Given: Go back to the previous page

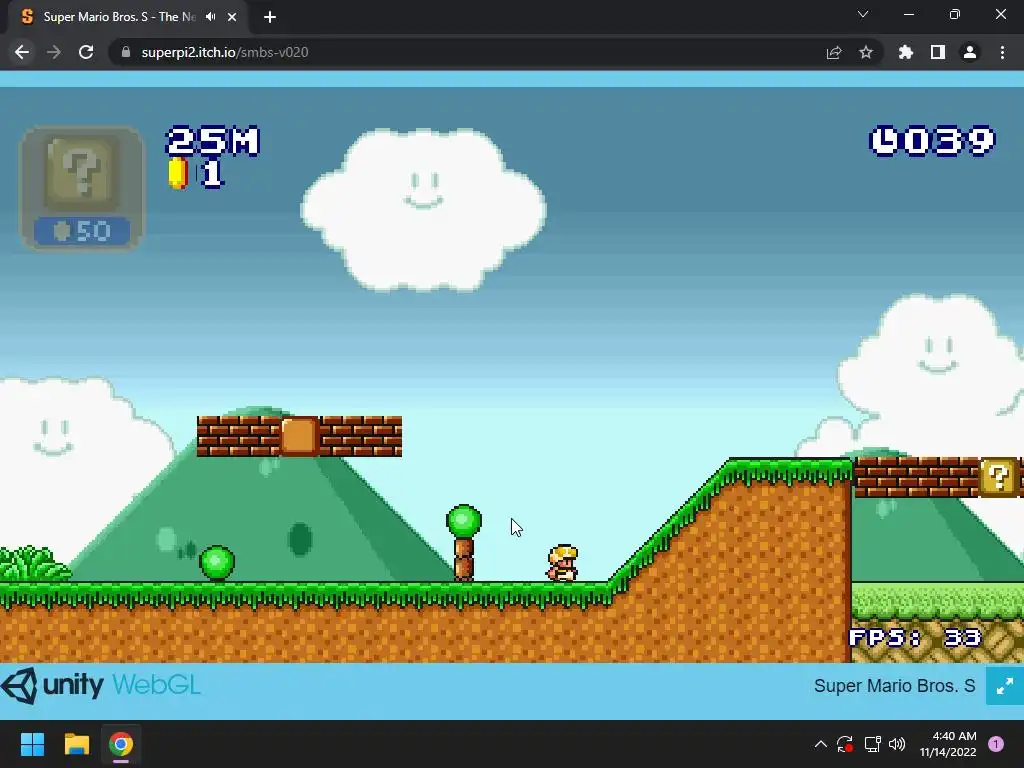Looking at the screenshot, I should point(22,52).
